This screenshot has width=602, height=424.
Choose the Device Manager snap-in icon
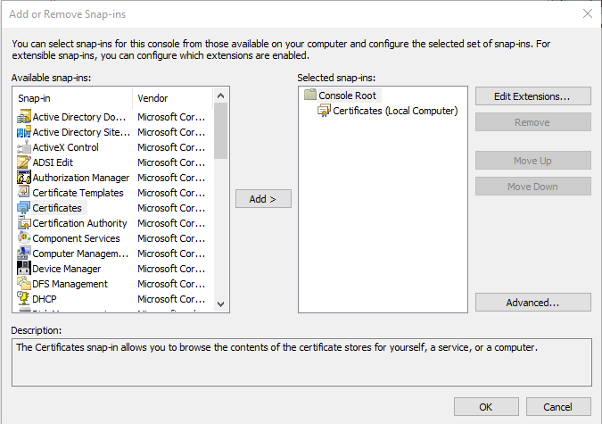coord(24,268)
